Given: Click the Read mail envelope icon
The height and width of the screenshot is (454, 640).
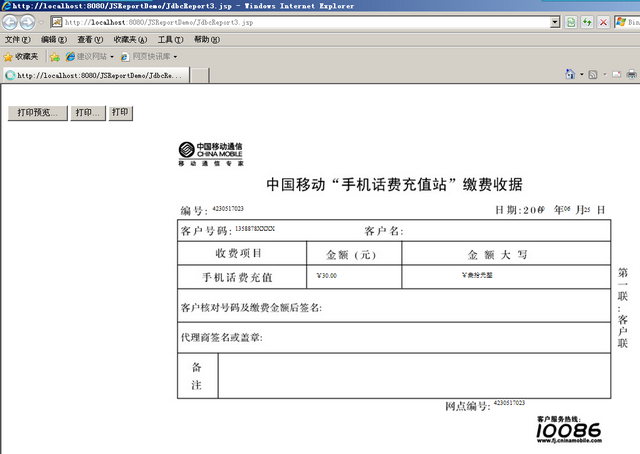Looking at the screenshot, I should tap(617, 74).
